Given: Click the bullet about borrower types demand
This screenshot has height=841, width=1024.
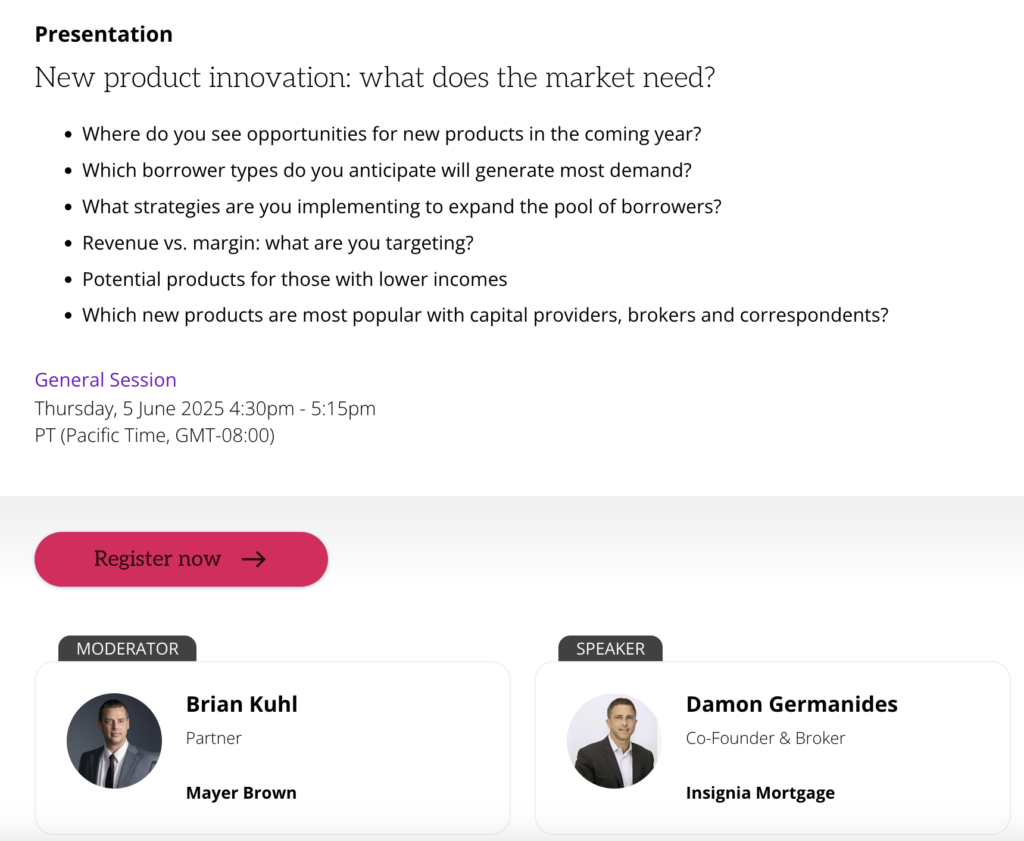Looking at the screenshot, I should pos(387,170).
